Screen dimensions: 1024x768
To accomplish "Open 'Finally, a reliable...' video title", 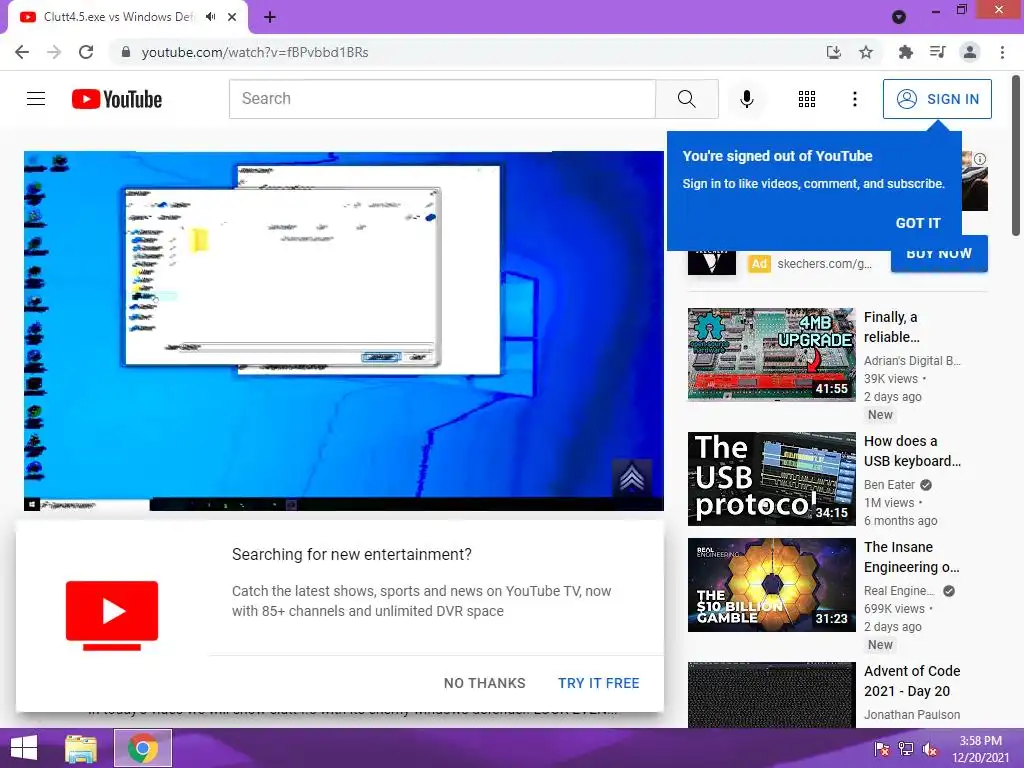I will click(x=891, y=327).
